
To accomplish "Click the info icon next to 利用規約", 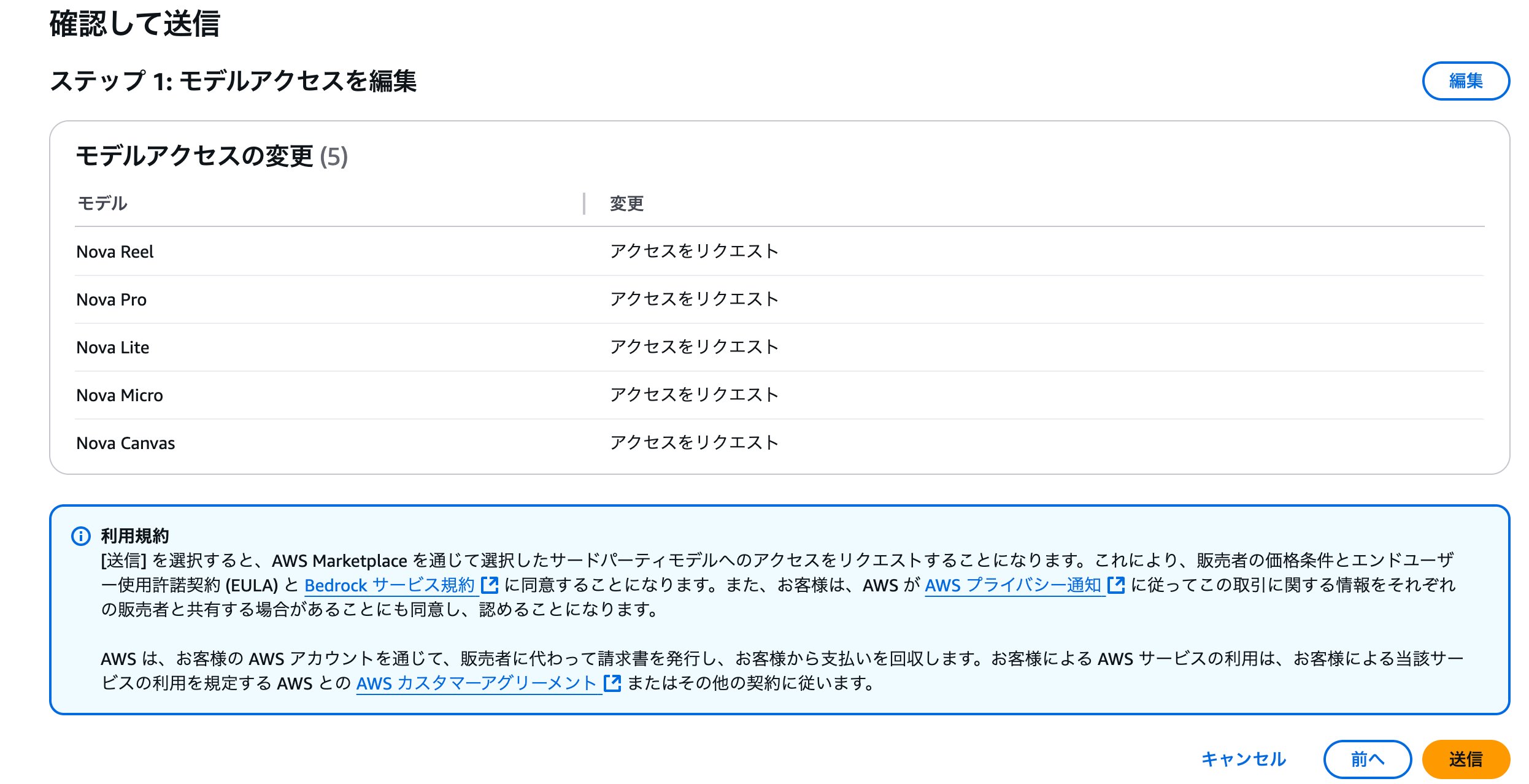I will coord(81,536).
